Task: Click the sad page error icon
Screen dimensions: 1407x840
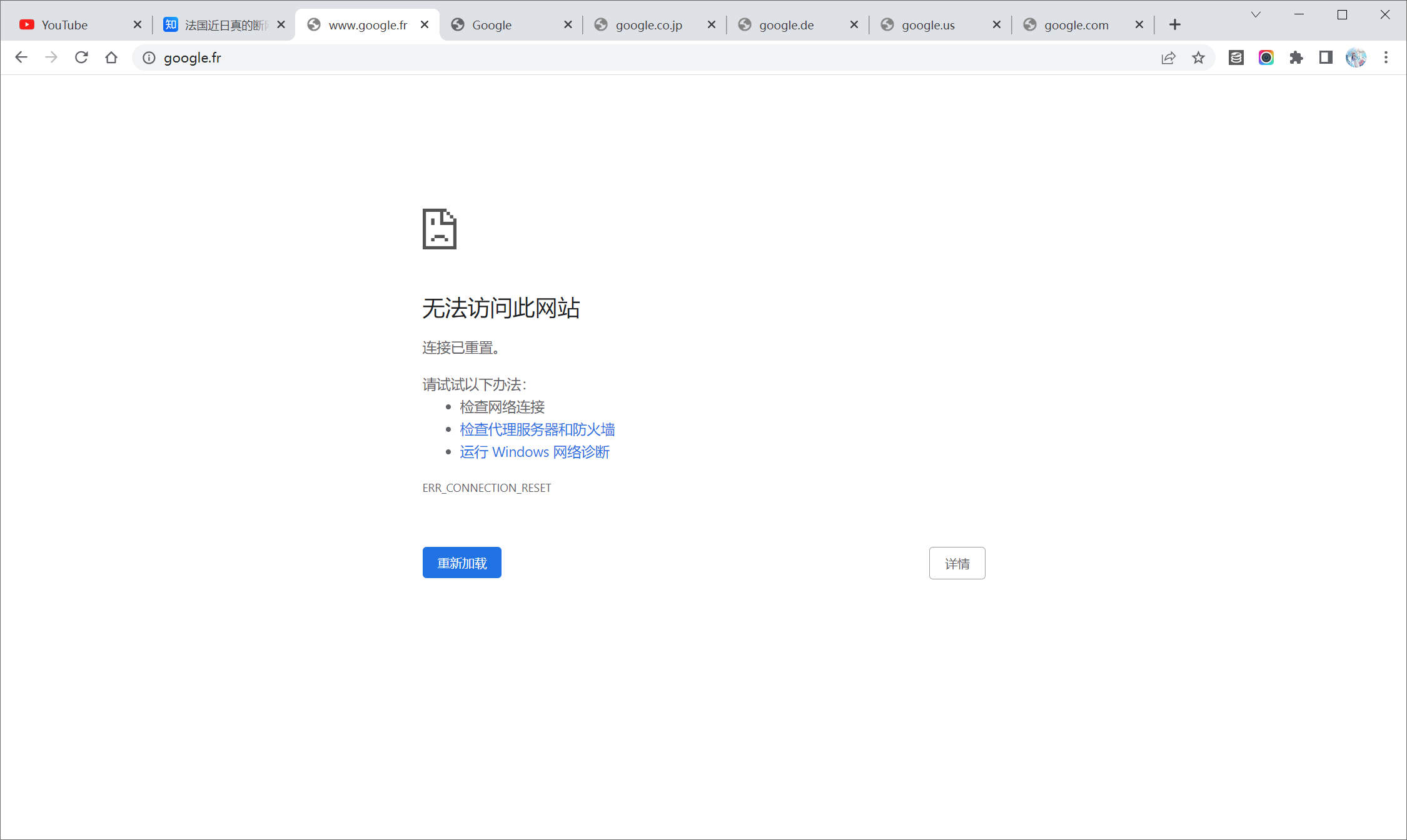Action: tap(440, 229)
